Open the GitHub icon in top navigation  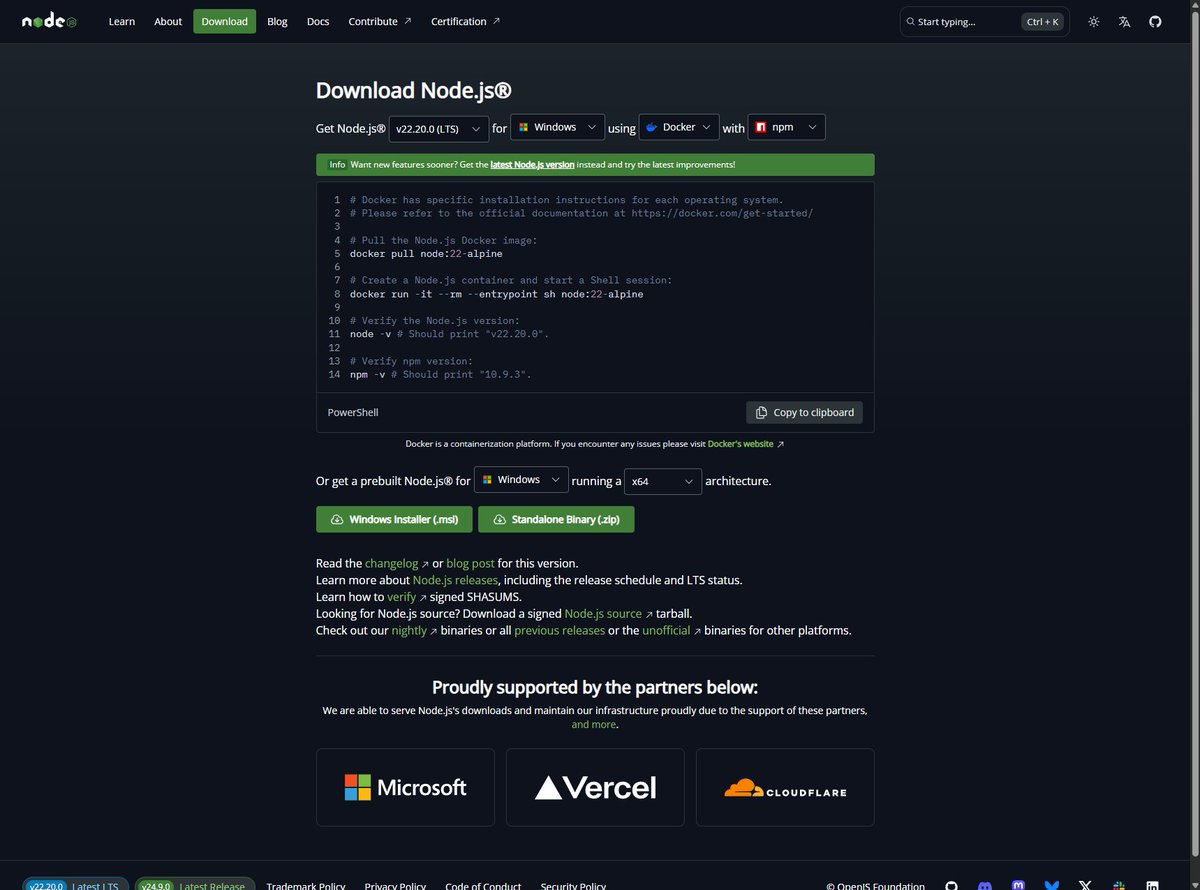click(1155, 21)
